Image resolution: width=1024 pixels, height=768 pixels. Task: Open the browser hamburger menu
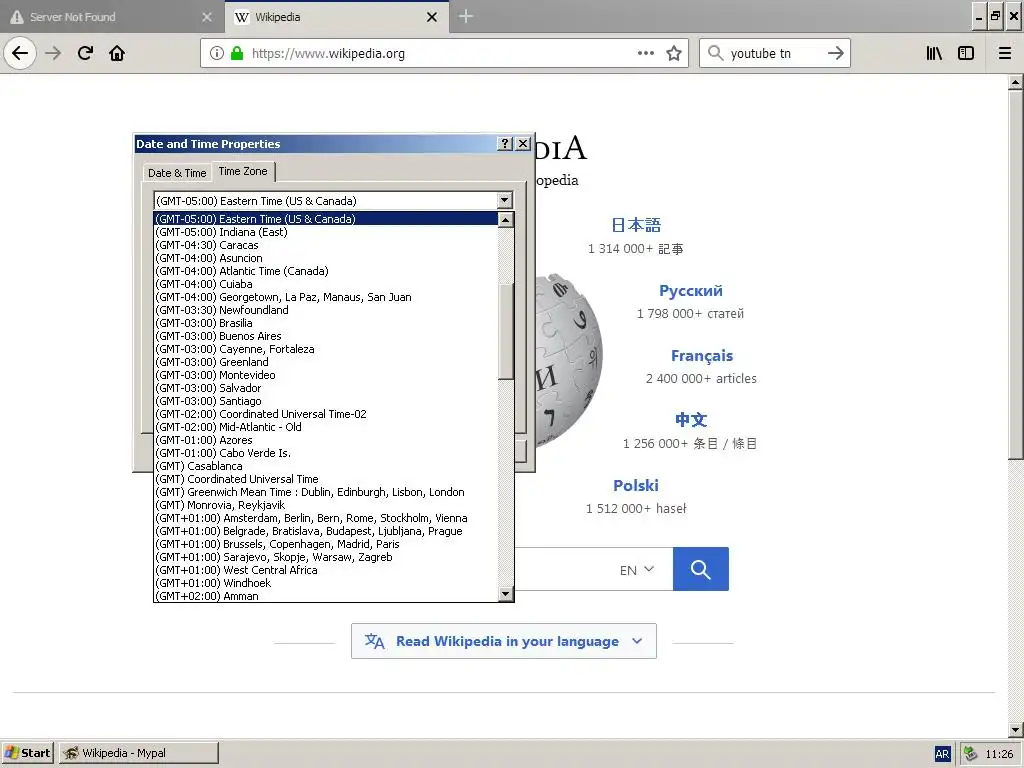(x=1005, y=53)
